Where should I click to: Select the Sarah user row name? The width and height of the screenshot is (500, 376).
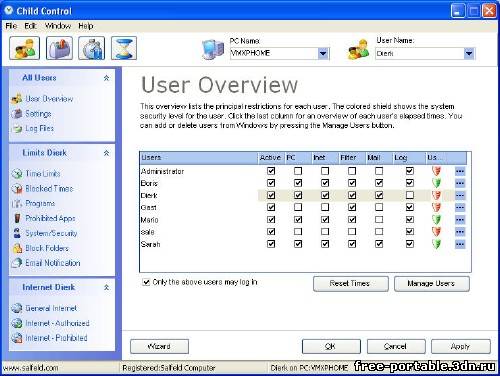(x=150, y=244)
